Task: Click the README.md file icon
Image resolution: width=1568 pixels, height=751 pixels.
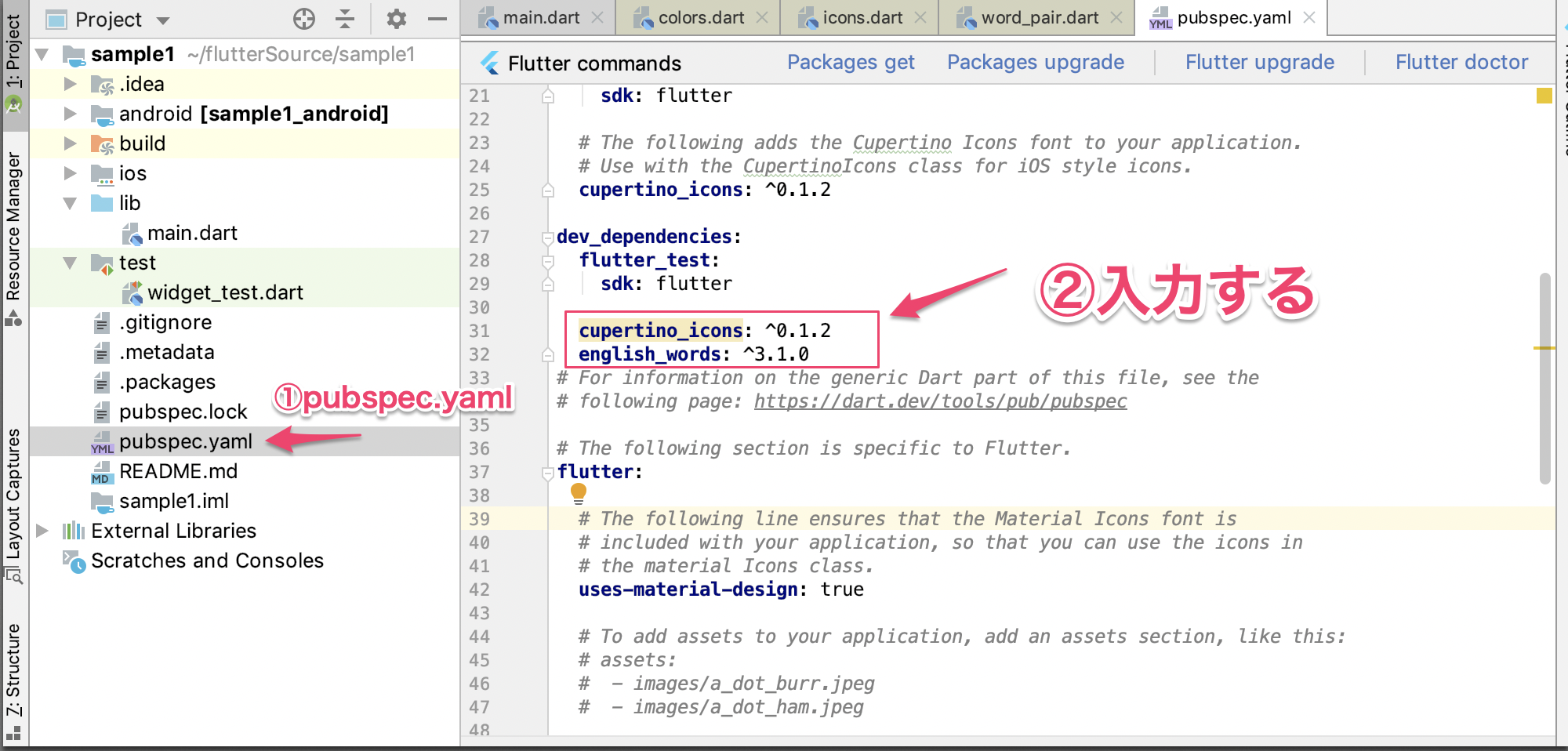Action: 102,473
